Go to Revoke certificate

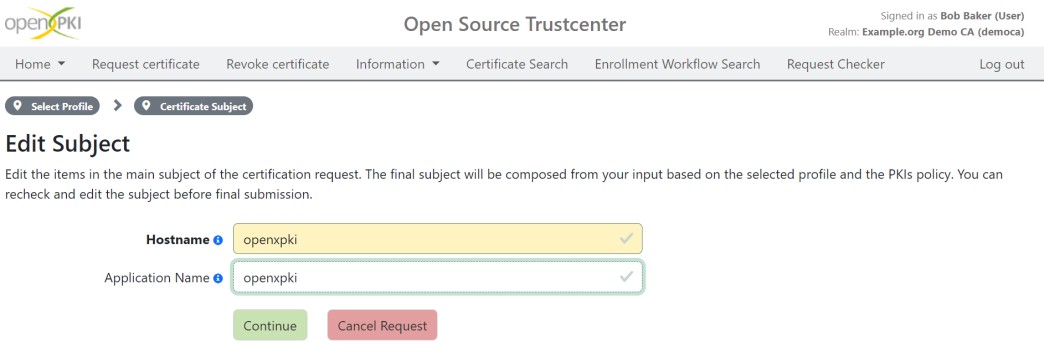click(278, 65)
